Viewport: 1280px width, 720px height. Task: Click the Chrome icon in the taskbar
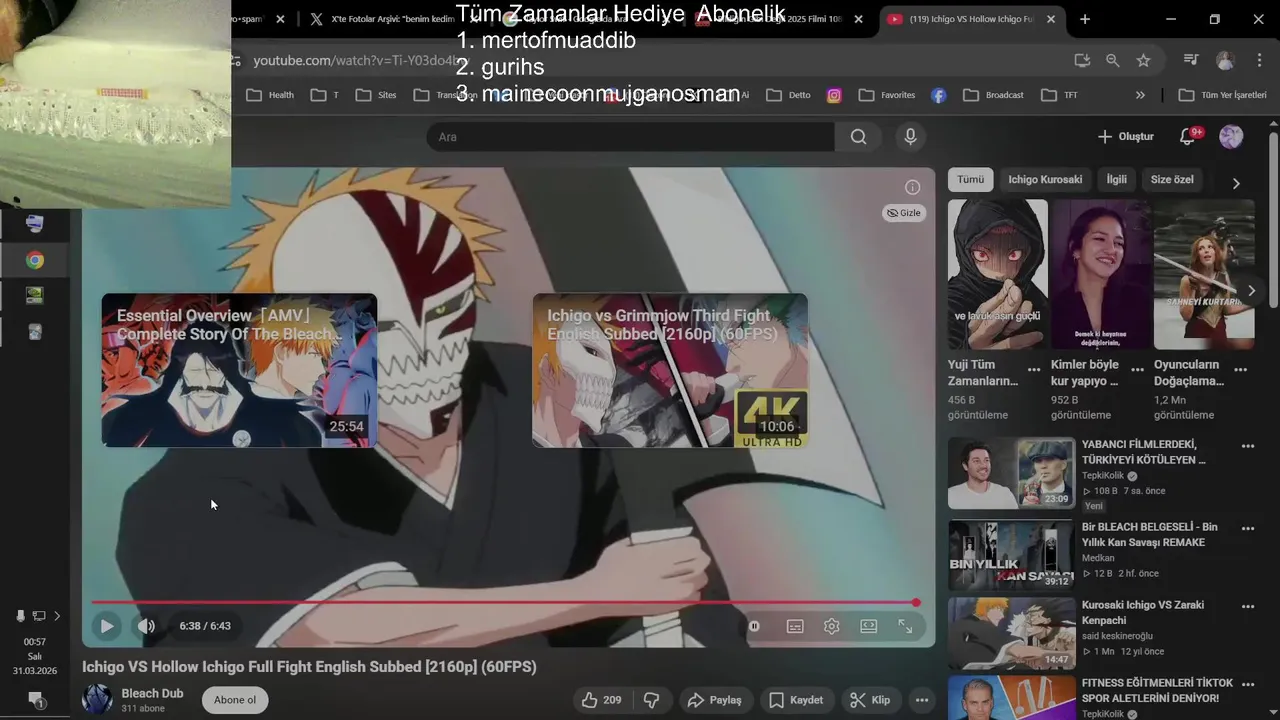point(35,260)
